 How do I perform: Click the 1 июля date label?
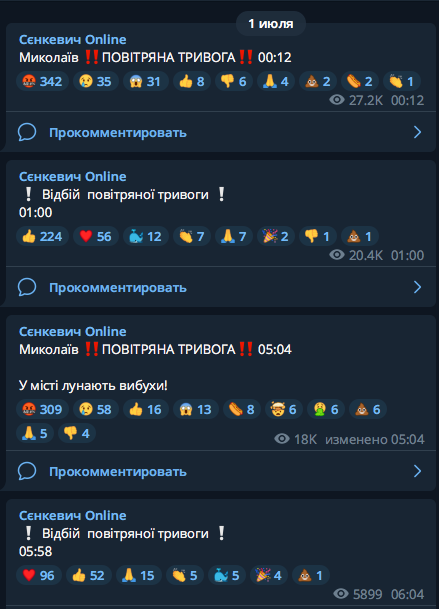(271, 24)
